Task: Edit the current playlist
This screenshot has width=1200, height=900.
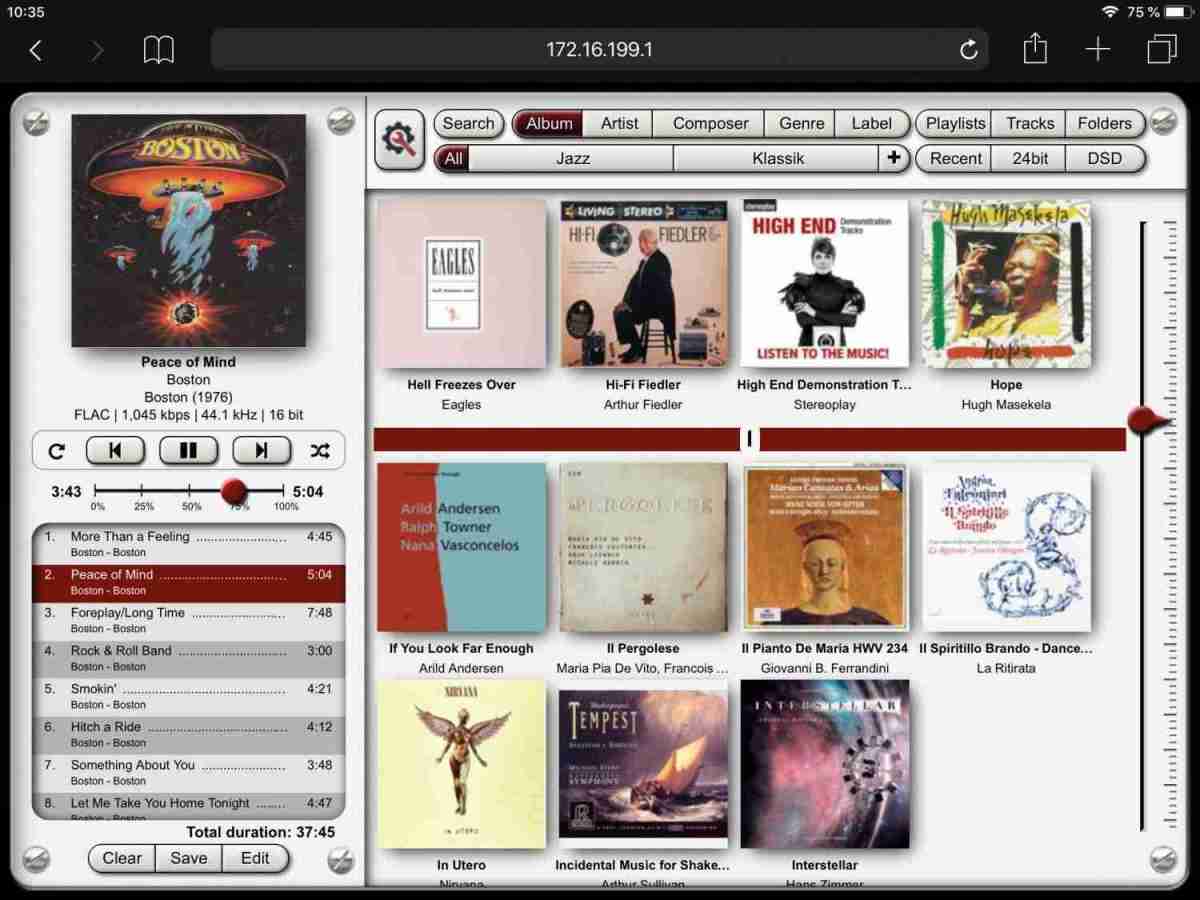Action: point(255,858)
